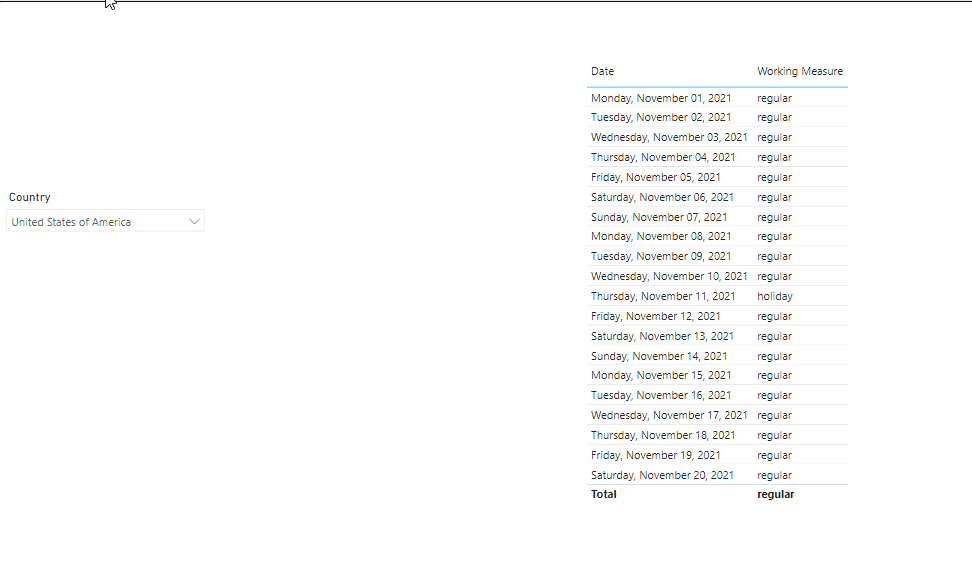Select the Friday, November 19, 2021 row
This screenshot has height=573, width=972.
tap(717, 455)
